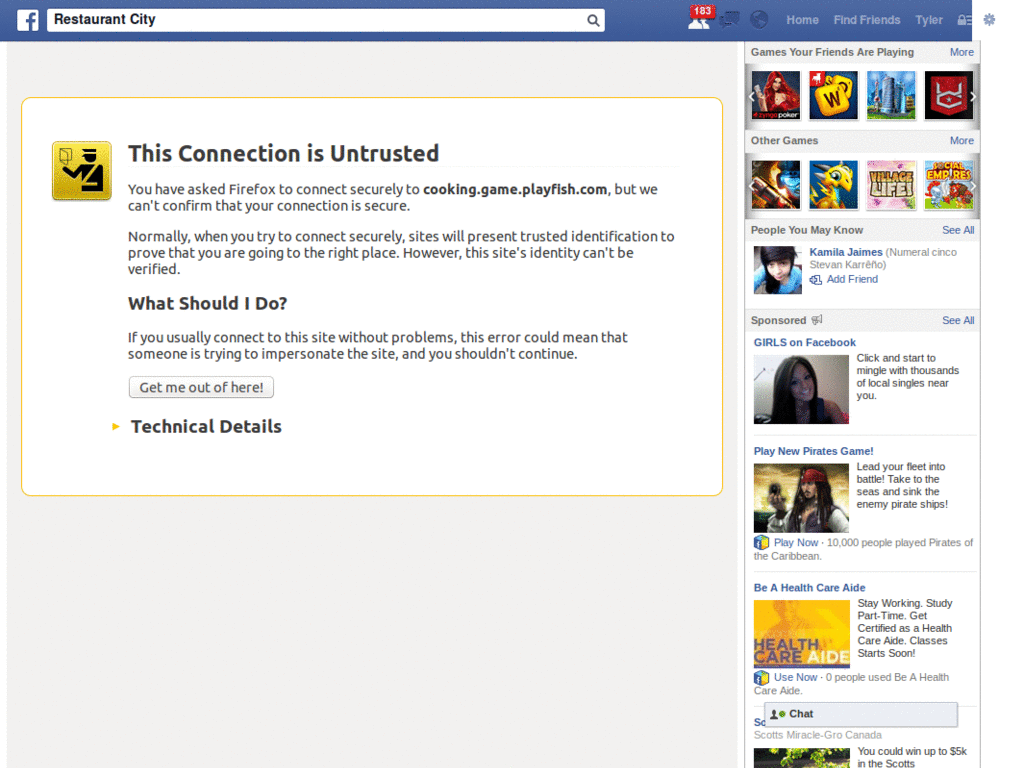Click the search field containing Restaurant City
The height and width of the screenshot is (768, 1024).
point(325,20)
